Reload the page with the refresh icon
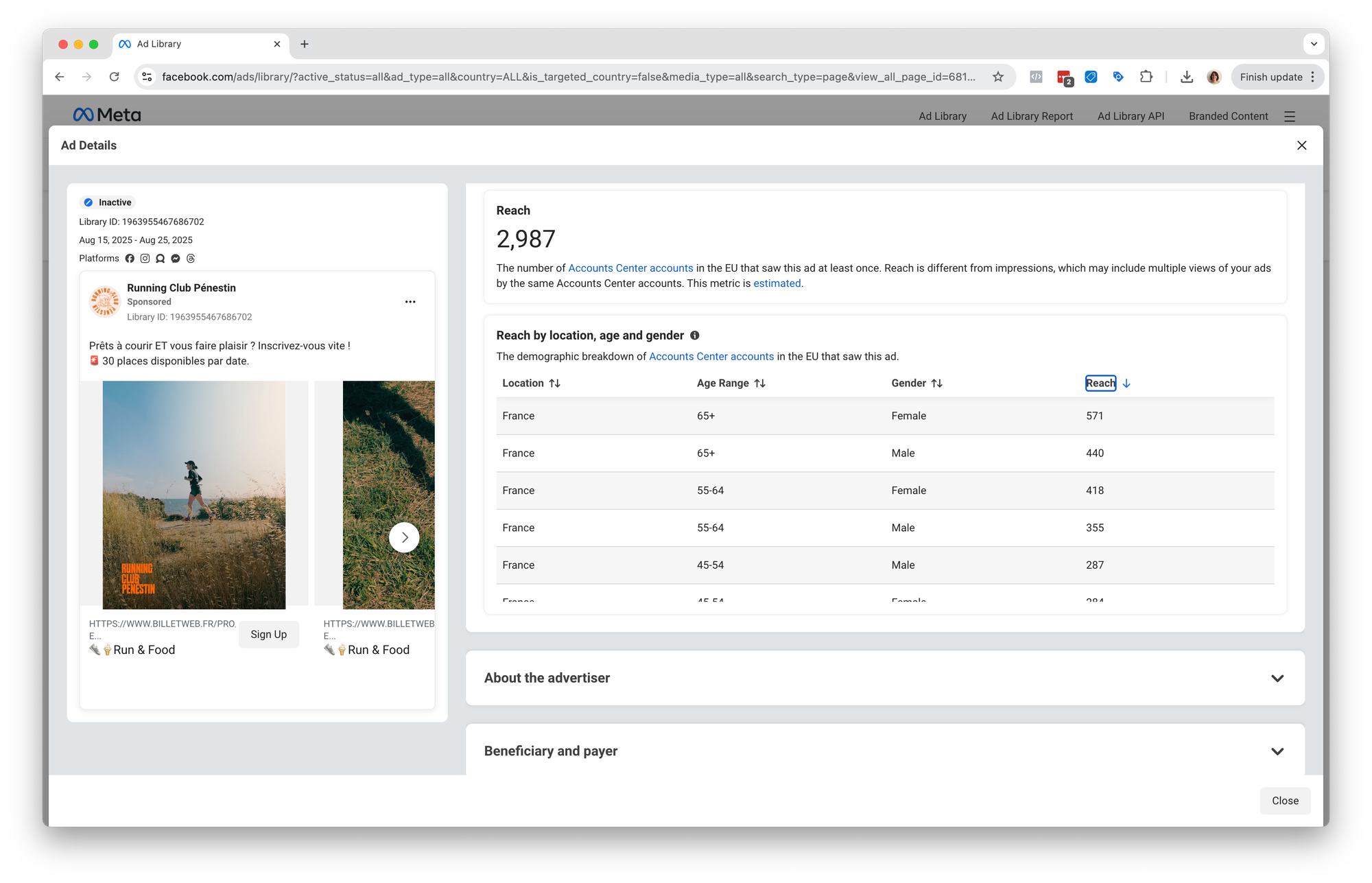The width and height of the screenshot is (1372, 883). [x=115, y=77]
